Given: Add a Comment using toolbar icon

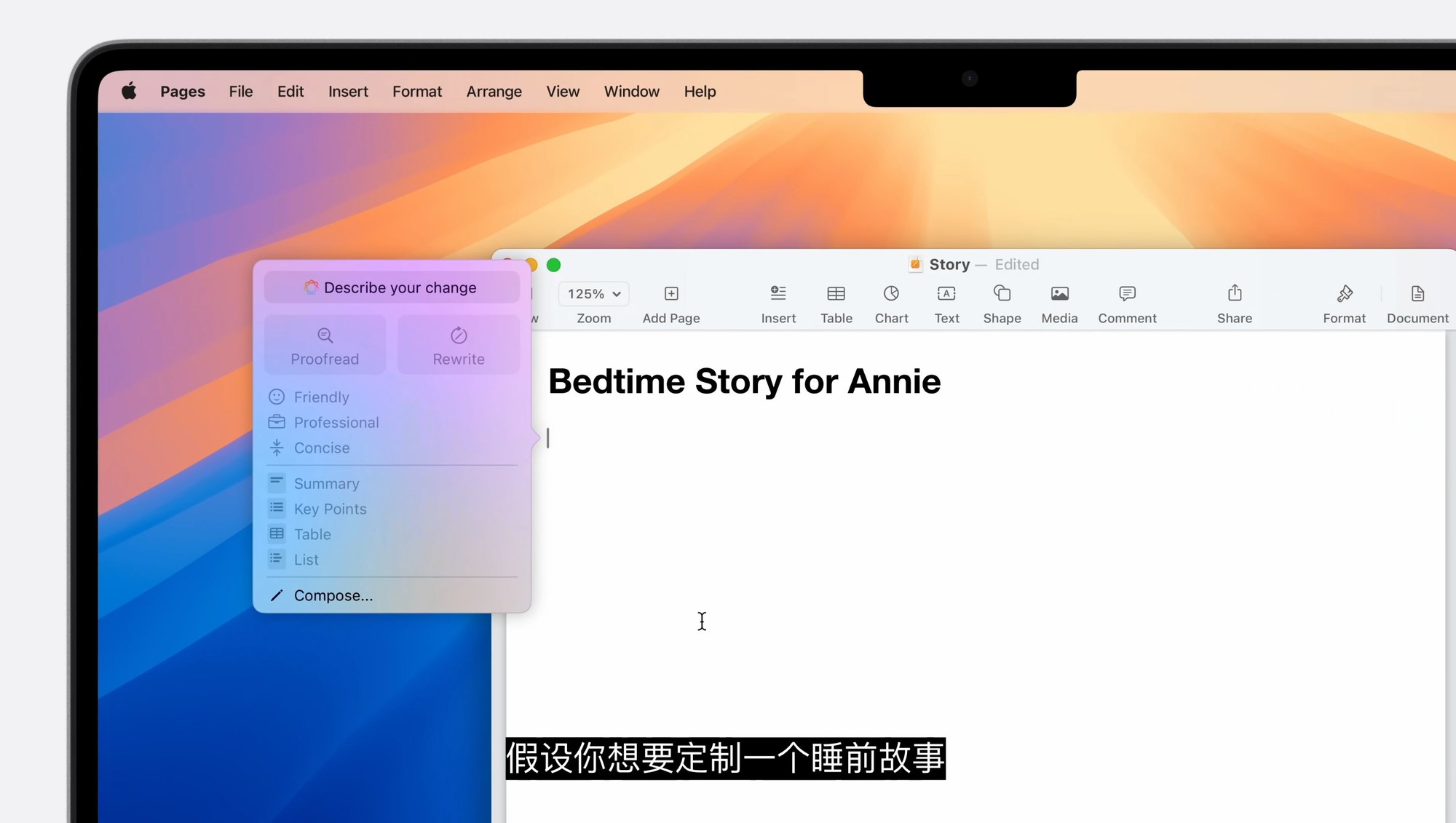Looking at the screenshot, I should point(1127,294).
